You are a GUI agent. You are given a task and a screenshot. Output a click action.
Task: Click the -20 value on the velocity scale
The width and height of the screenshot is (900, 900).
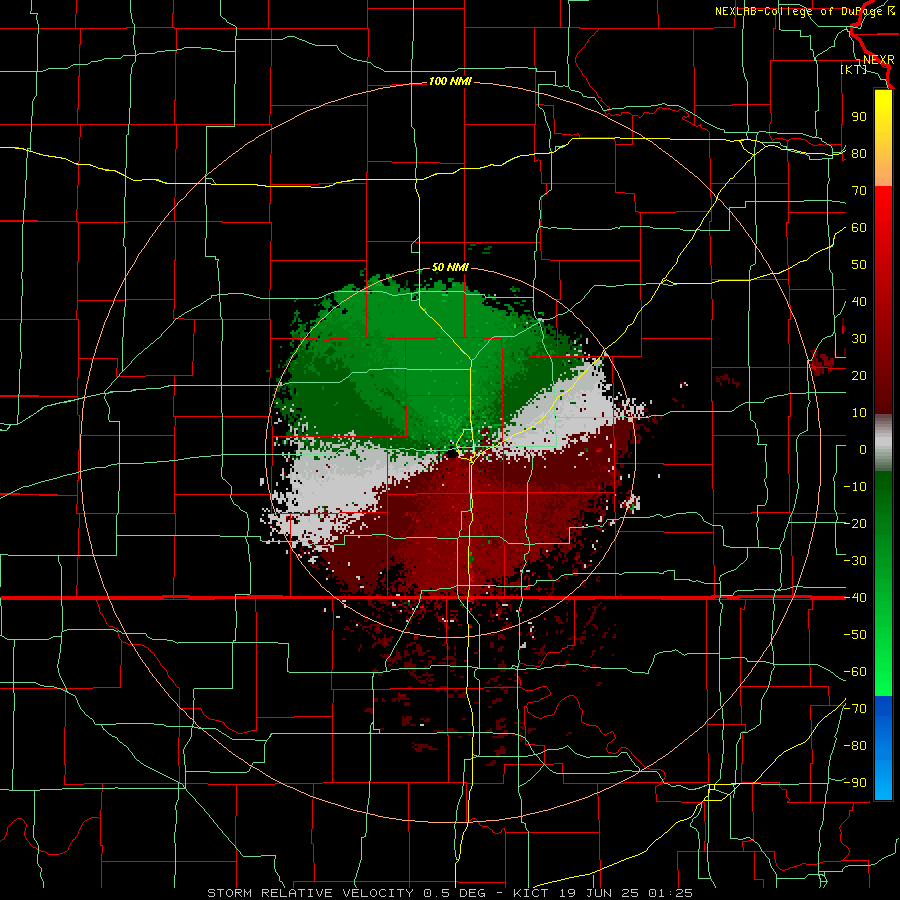click(855, 524)
